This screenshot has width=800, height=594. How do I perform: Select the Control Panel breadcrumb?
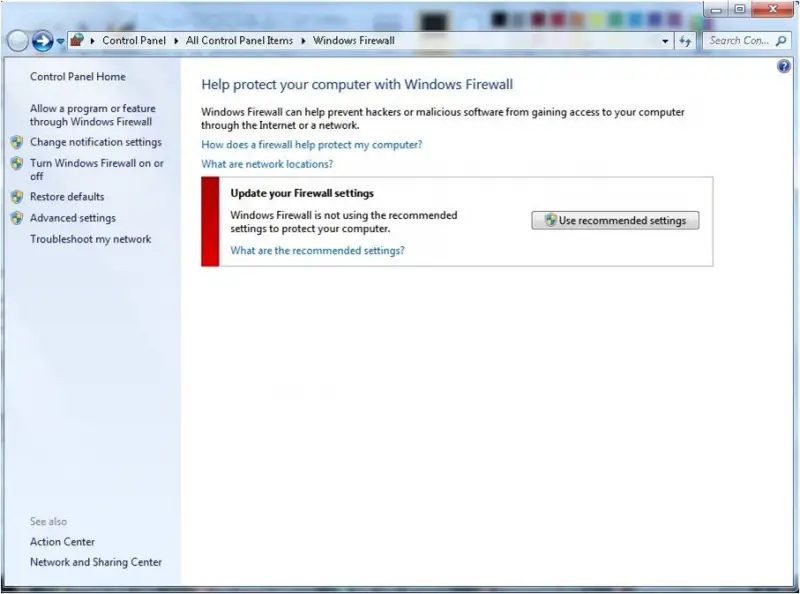pyautogui.click(x=134, y=40)
